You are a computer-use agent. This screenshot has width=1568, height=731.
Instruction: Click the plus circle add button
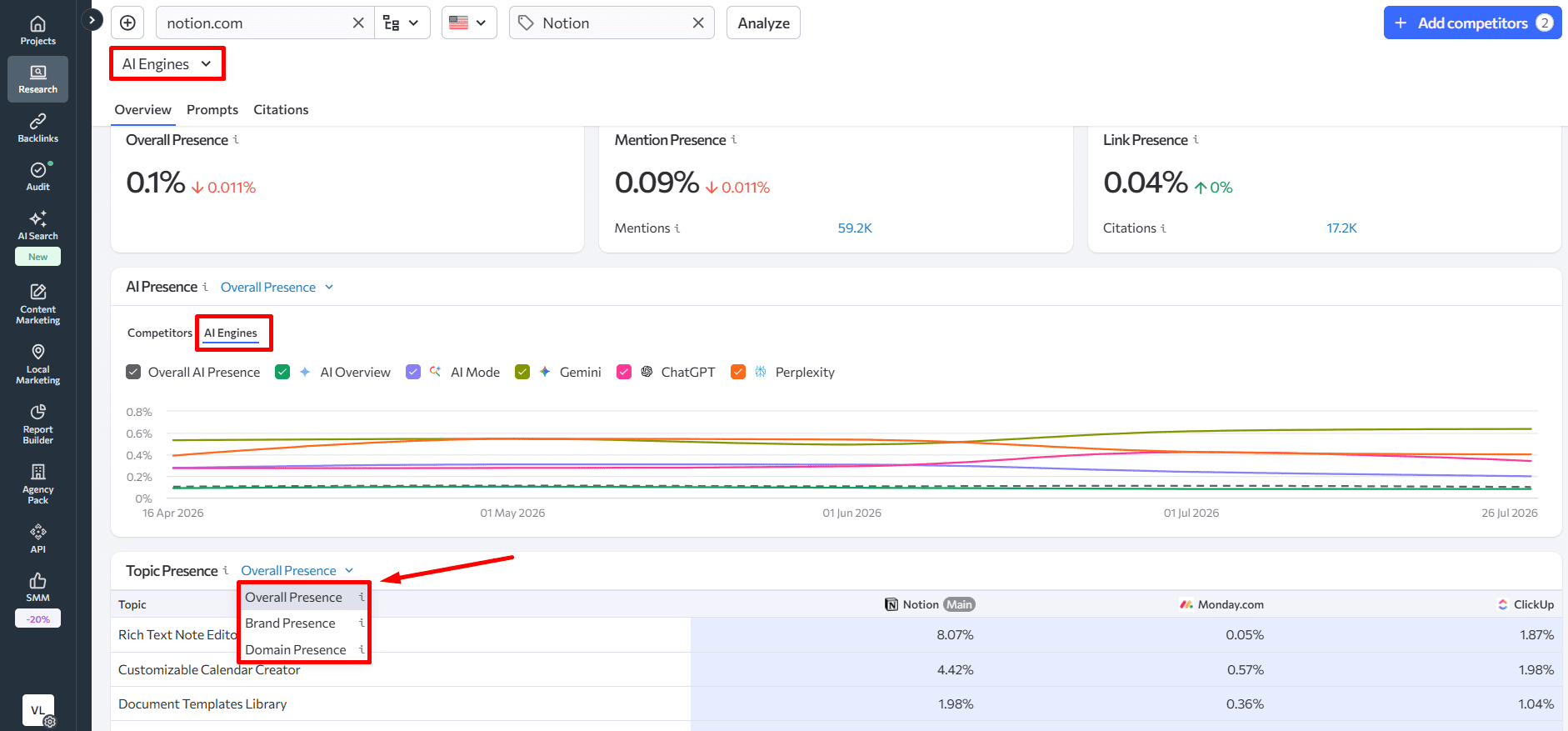pyautogui.click(x=127, y=23)
